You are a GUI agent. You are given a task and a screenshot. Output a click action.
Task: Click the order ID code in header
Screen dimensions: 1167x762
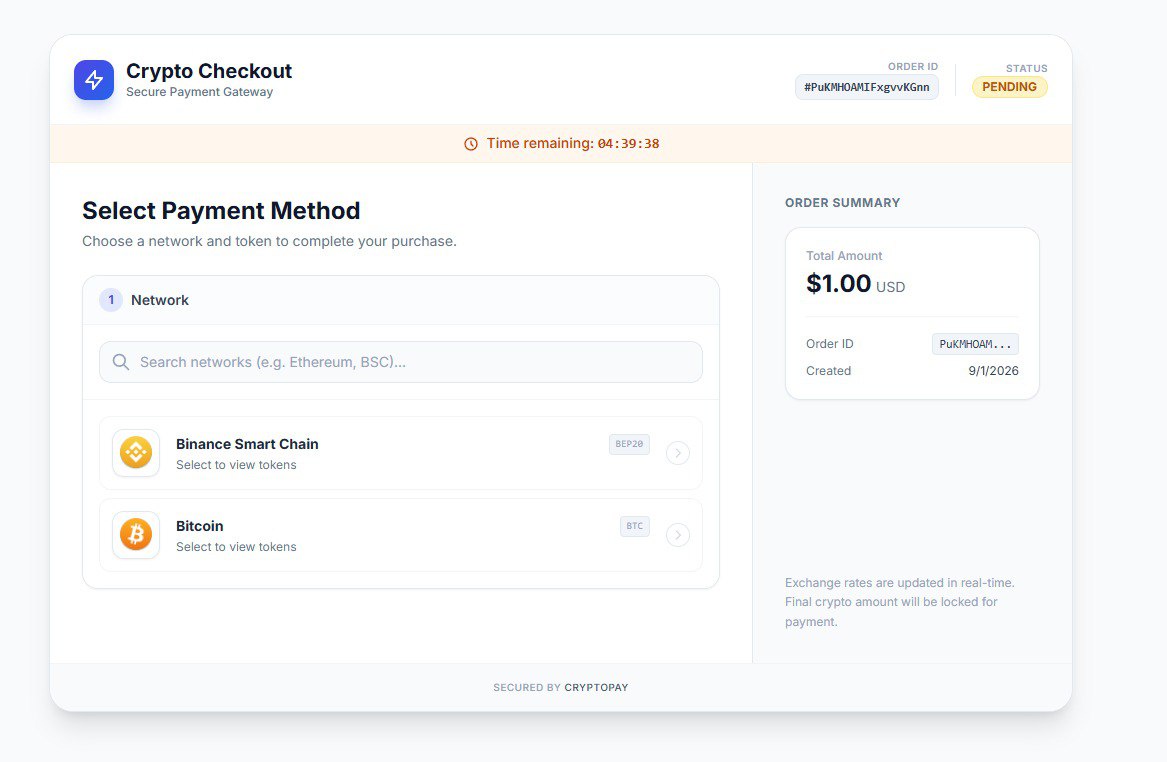866,87
